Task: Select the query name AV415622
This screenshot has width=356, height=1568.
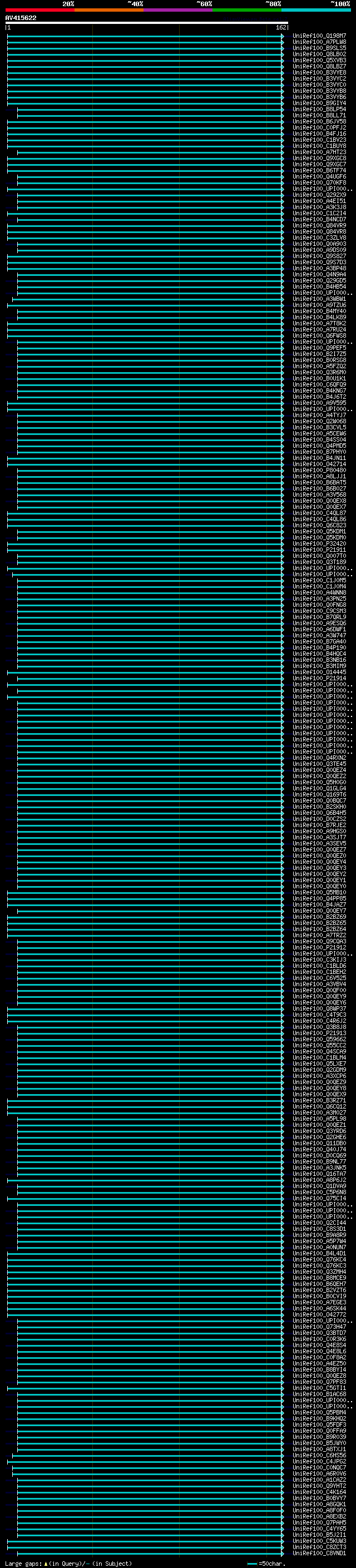Action: tap(21, 18)
